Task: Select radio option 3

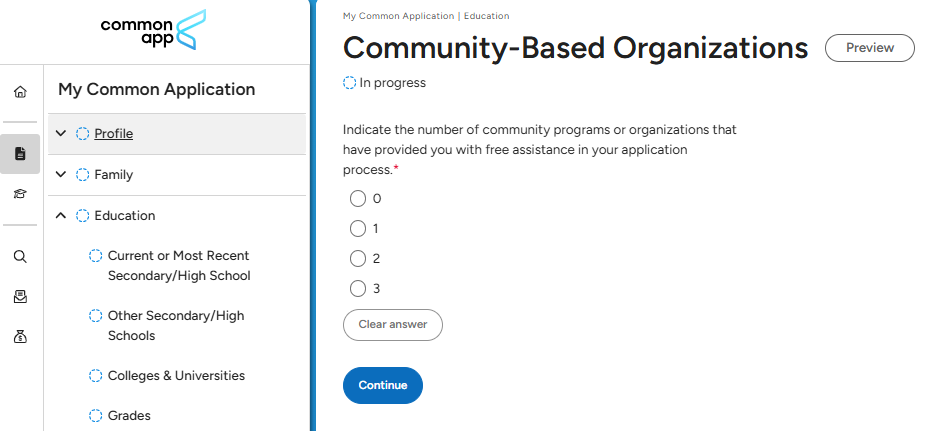Action: pyautogui.click(x=358, y=289)
